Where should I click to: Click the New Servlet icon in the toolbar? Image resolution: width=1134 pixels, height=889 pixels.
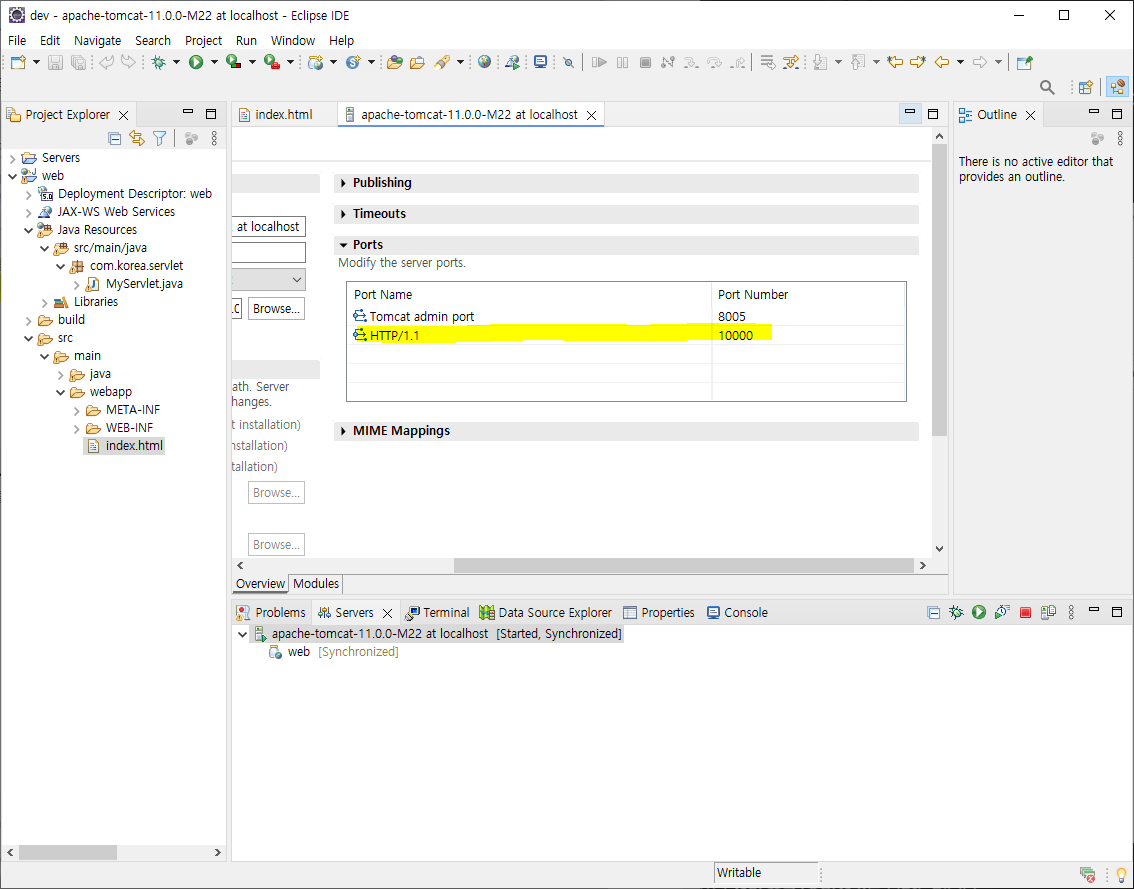pos(353,62)
